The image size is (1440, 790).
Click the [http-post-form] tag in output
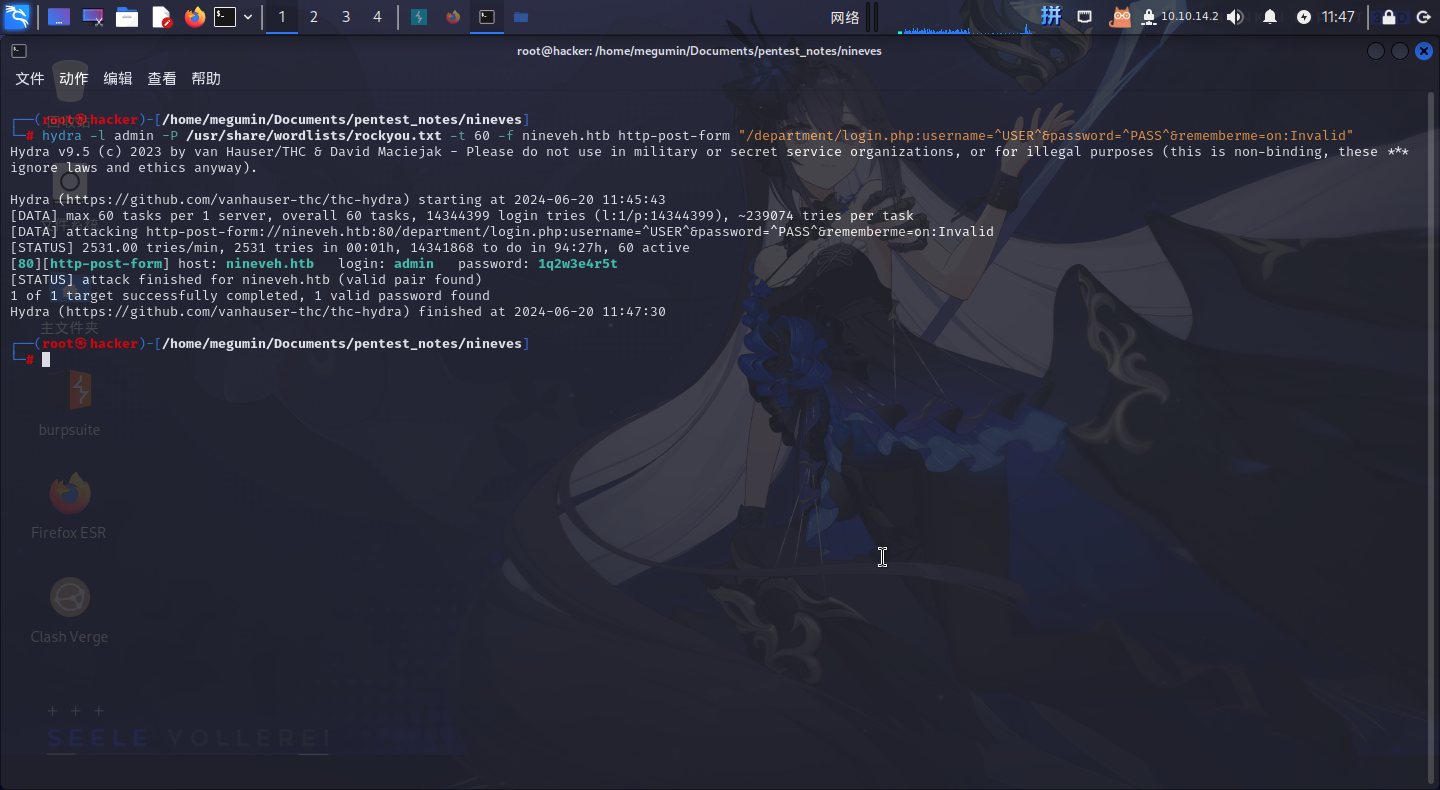coord(106,264)
